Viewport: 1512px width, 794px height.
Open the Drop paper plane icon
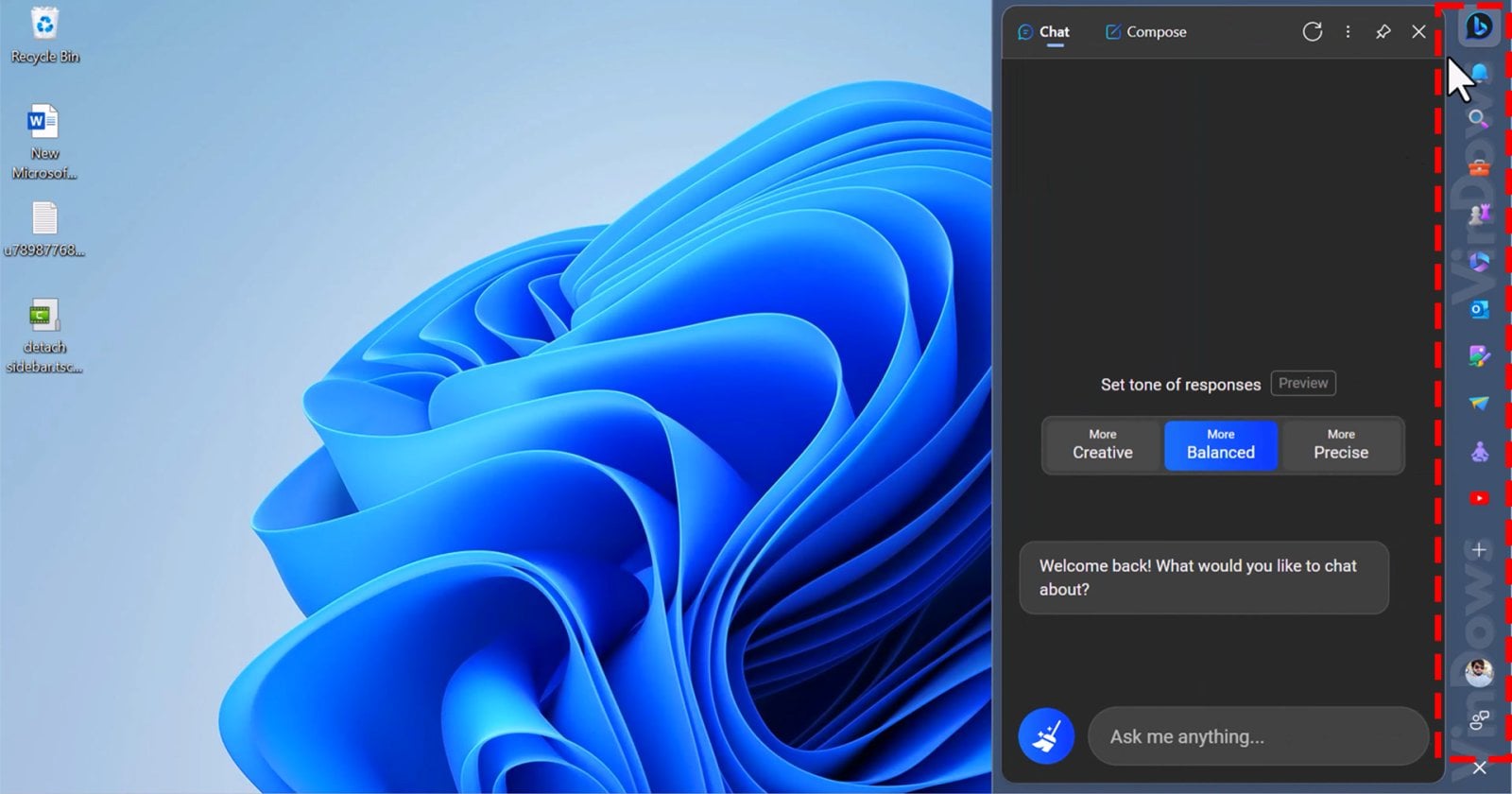(1479, 404)
